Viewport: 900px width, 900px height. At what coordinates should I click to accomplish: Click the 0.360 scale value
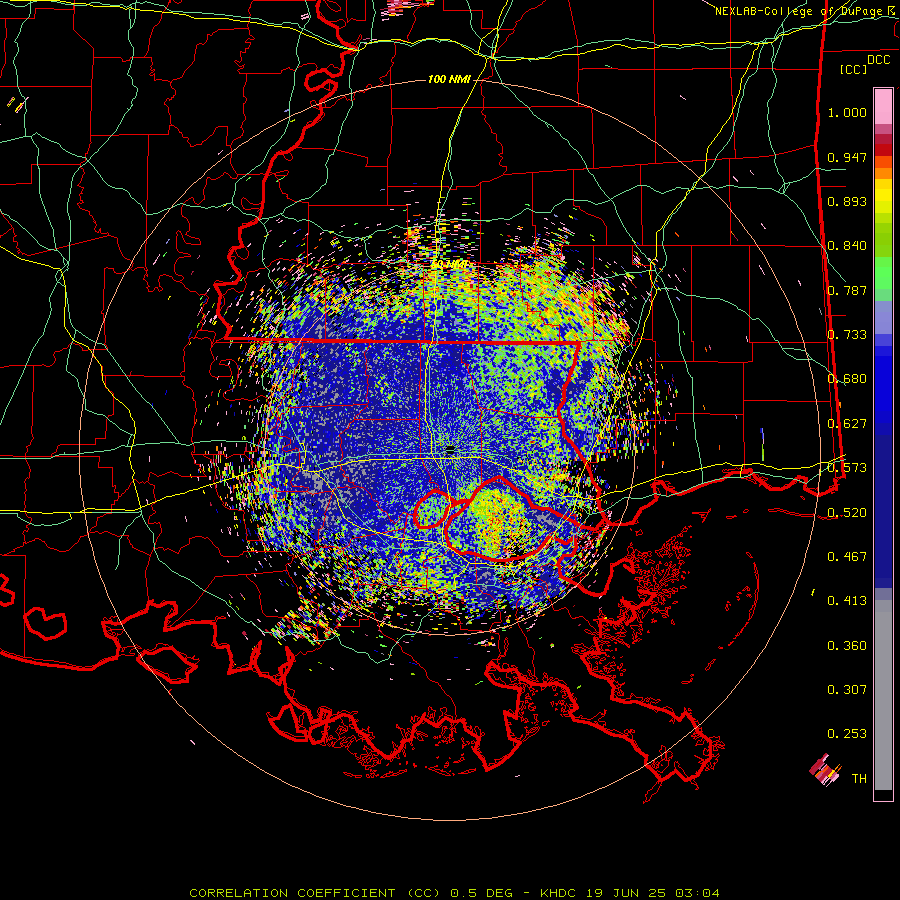click(847, 646)
